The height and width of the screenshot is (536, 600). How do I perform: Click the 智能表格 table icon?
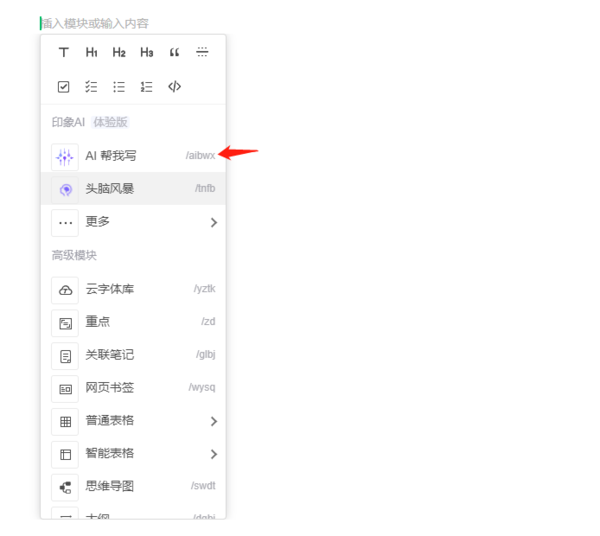coord(65,455)
